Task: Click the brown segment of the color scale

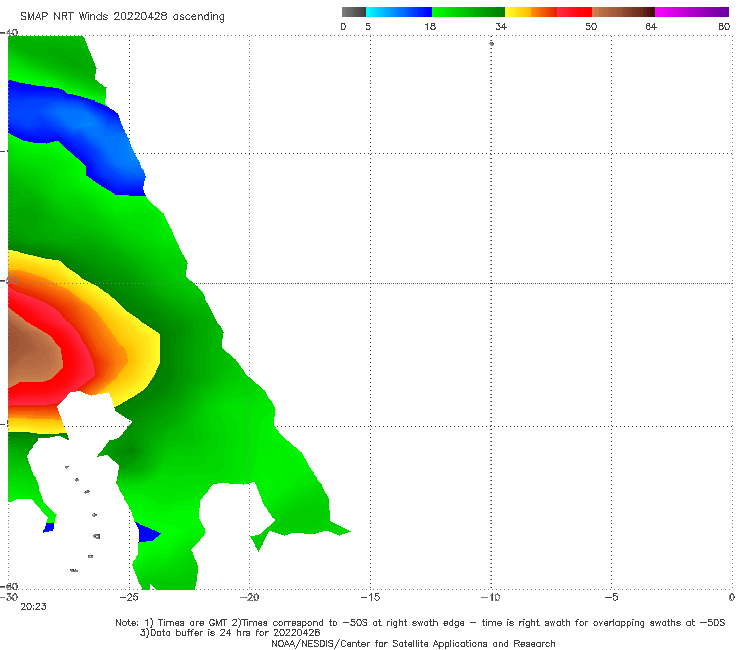Action: pyautogui.click(x=623, y=12)
